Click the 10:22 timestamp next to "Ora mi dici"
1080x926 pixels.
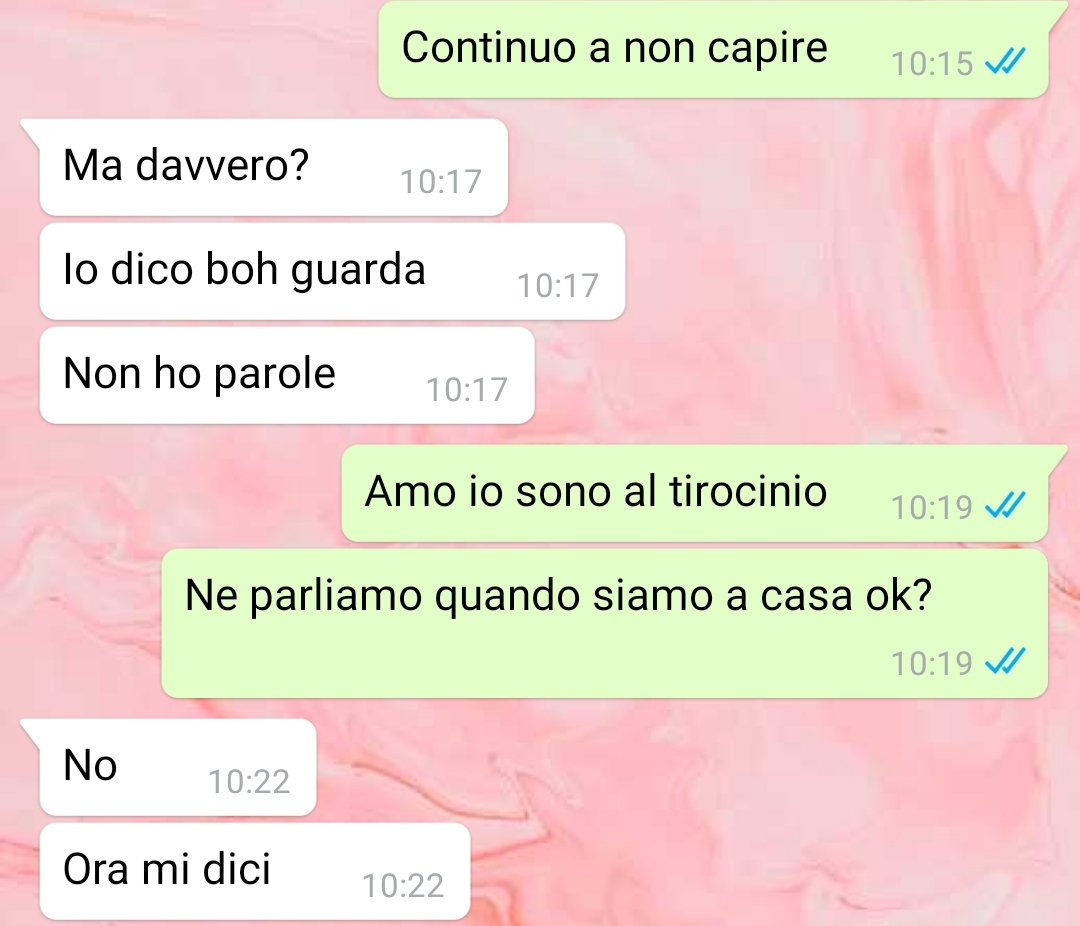click(403, 885)
